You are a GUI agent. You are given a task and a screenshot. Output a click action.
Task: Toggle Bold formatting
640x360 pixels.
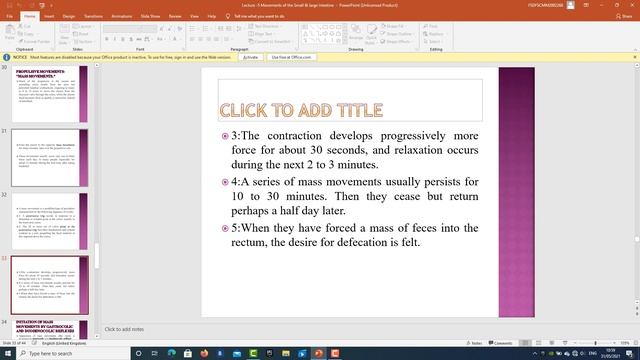pyautogui.click(x=107, y=39)
